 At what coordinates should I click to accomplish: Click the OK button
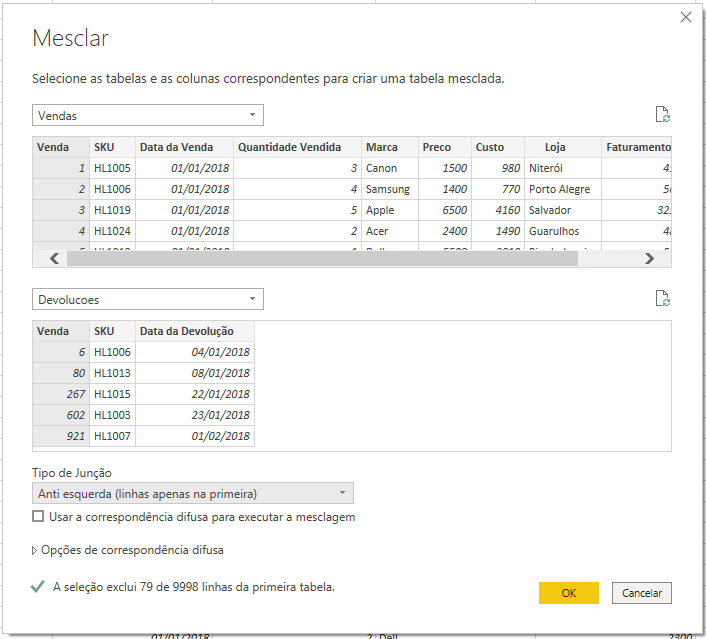(568, 593)
